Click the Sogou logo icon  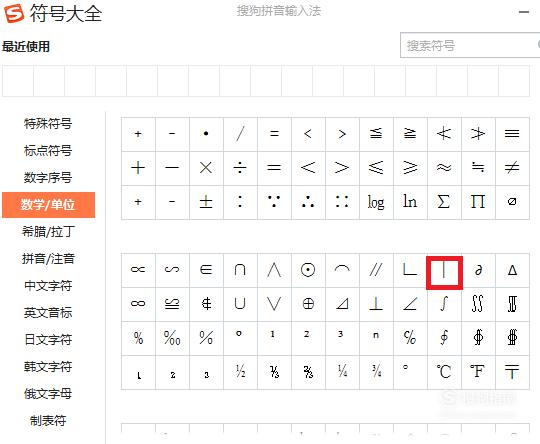[14, 14]
